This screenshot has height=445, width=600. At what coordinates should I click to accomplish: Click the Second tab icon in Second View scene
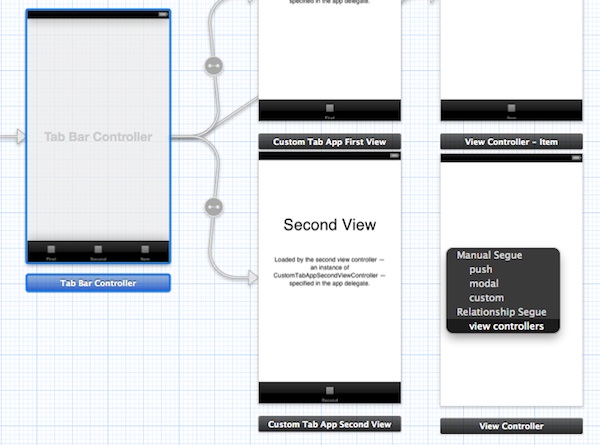[329, 391]
